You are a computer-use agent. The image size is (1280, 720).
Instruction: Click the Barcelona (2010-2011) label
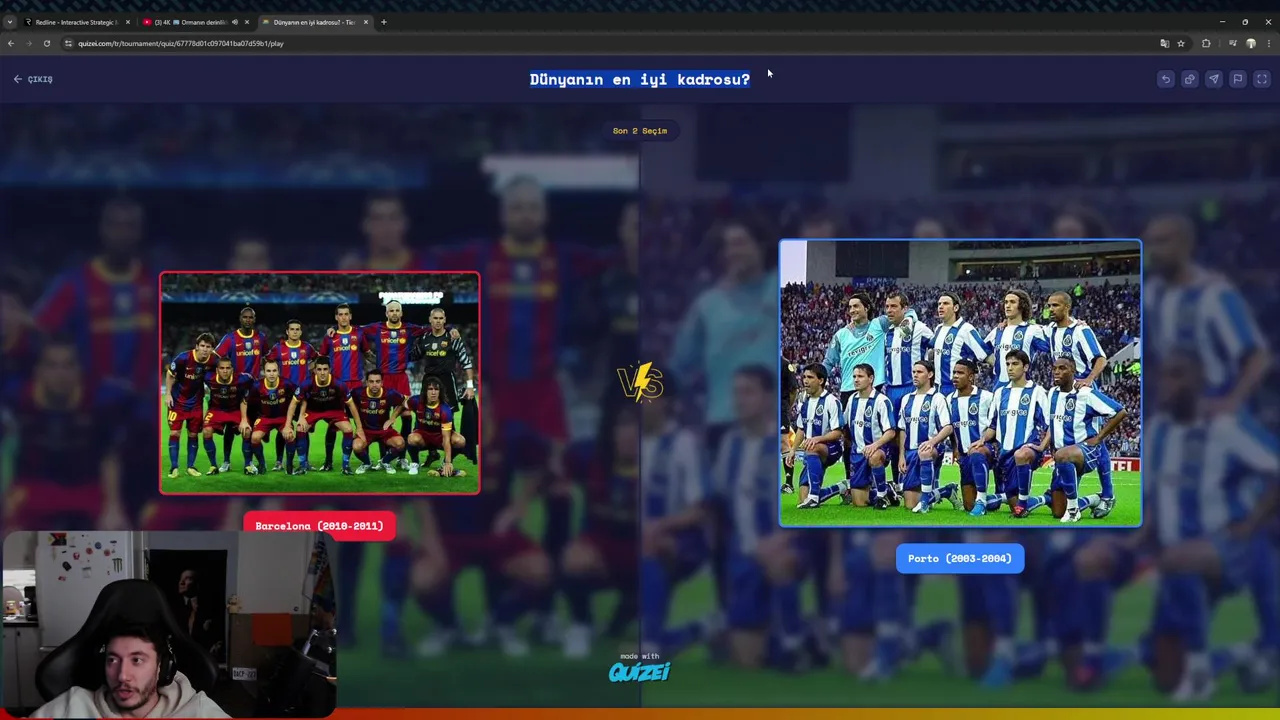(x=320, y=526)
